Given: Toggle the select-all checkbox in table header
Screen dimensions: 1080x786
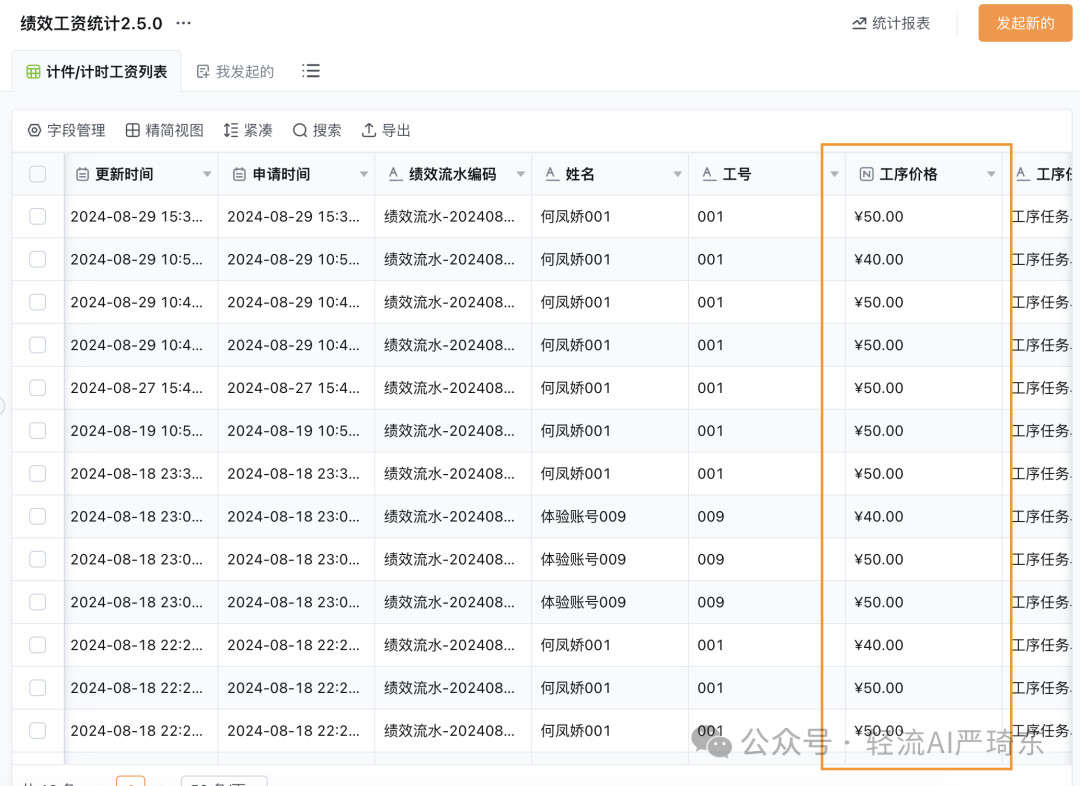Looking at the screenshot, I should click(x=37, y=173).
